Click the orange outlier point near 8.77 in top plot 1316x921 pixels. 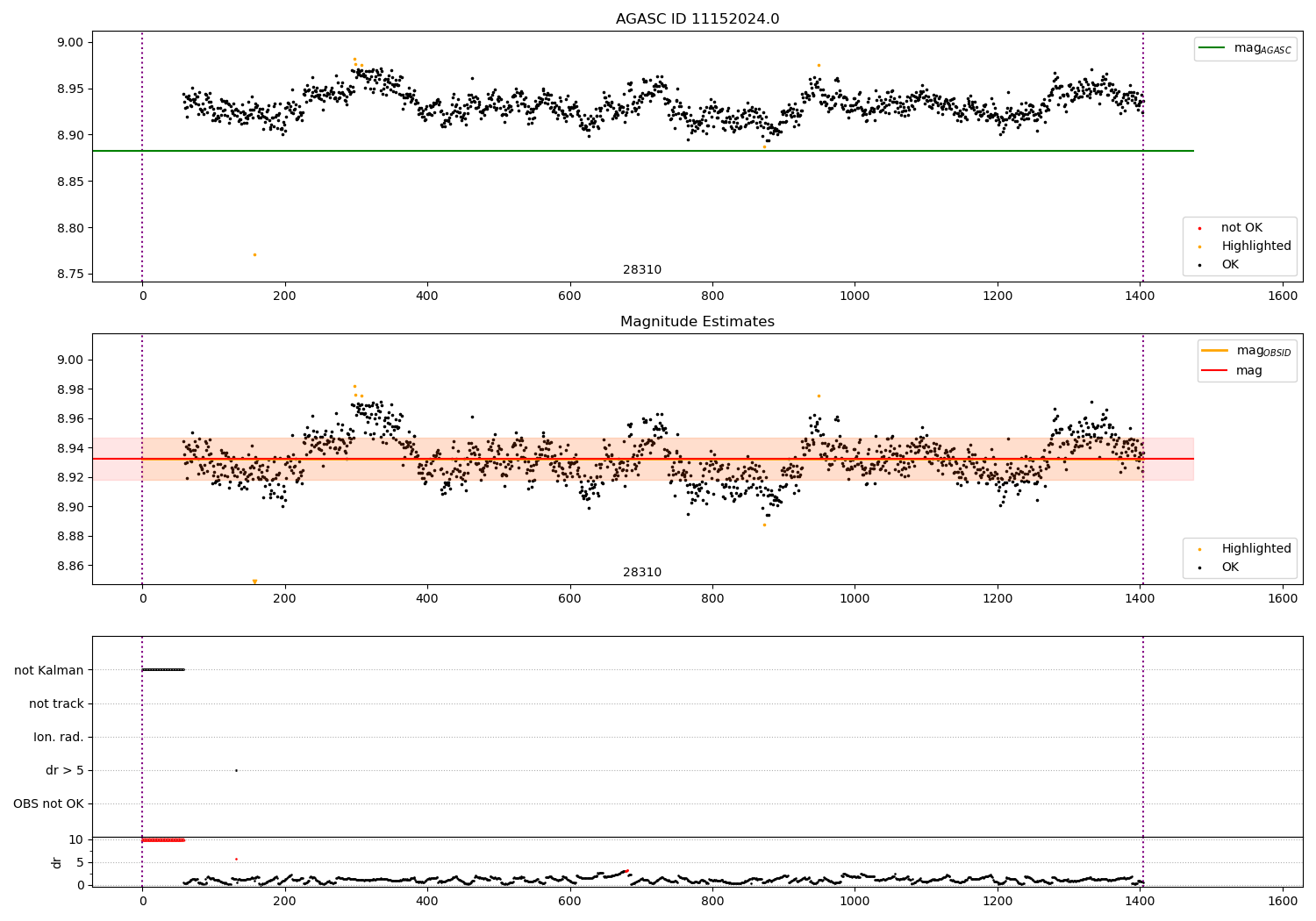[x=254, y=254]
